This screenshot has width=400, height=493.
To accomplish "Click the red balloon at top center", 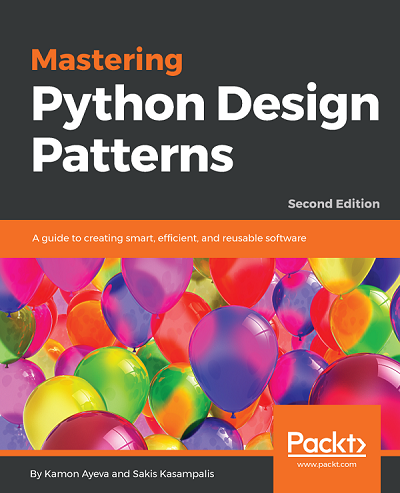I will click(x=243, y=277).
